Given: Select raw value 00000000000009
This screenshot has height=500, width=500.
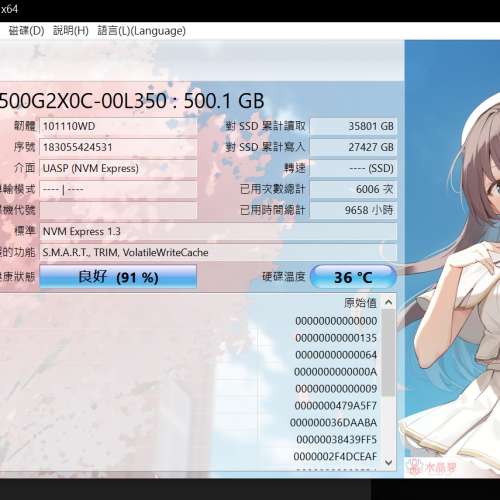Looking at the screenshot, I should coord(336,389).
